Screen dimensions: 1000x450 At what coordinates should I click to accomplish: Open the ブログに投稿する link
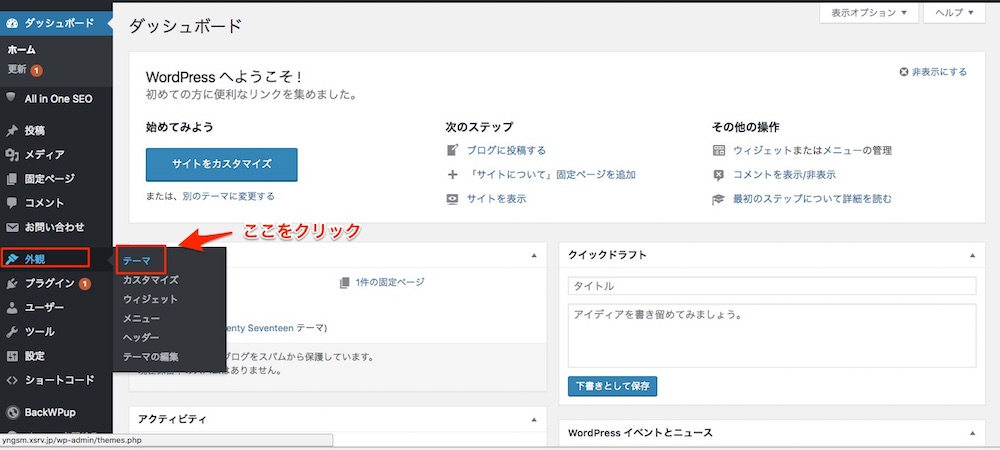pos(506,150)
